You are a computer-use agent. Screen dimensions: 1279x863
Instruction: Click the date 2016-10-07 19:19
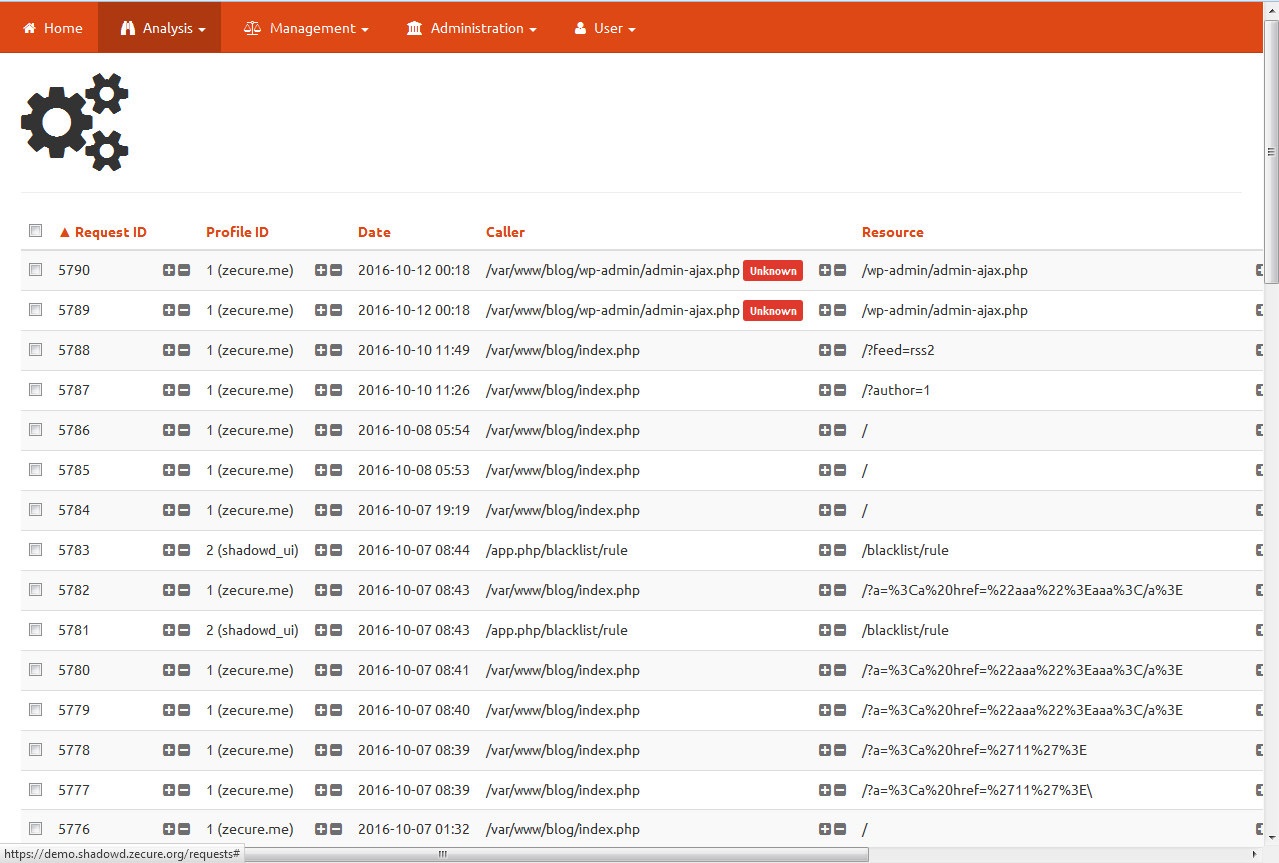click(x=414, y=510)
